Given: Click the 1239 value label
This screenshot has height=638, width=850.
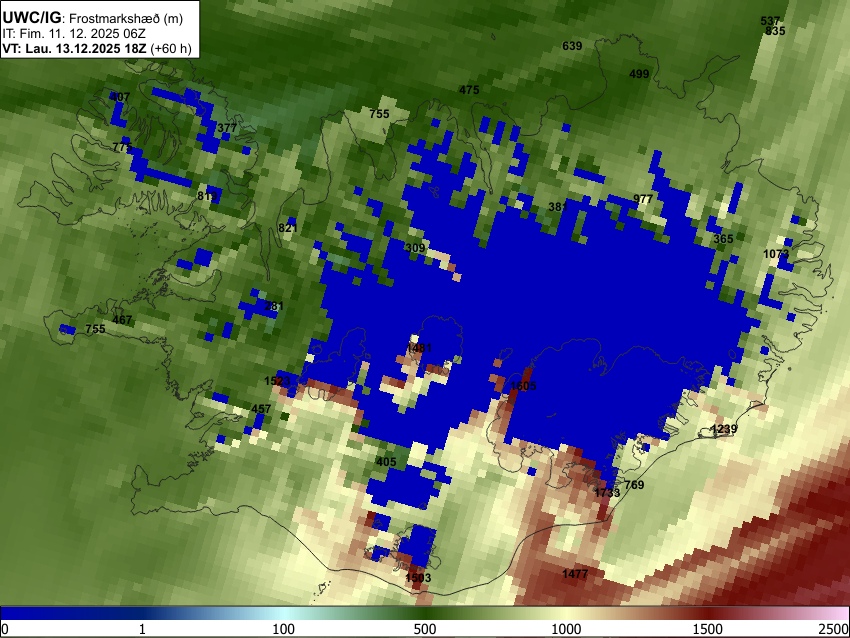Looking at the screenshot, I should click(724, 429).
